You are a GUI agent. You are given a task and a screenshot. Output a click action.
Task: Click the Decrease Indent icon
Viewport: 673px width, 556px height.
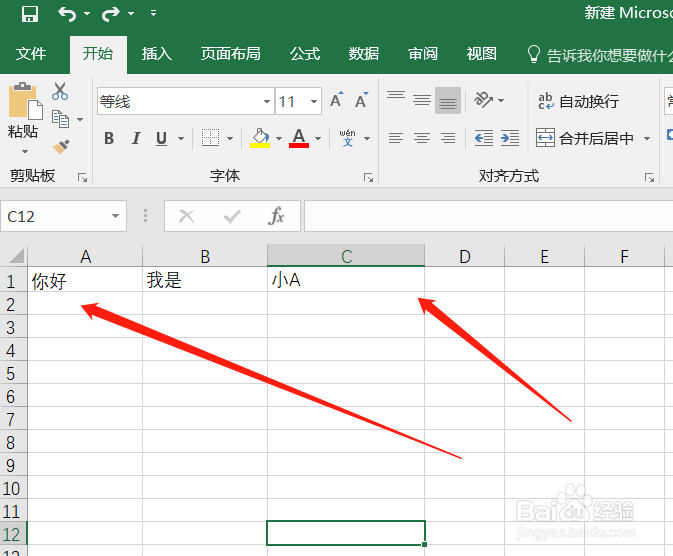pos(484,138)
